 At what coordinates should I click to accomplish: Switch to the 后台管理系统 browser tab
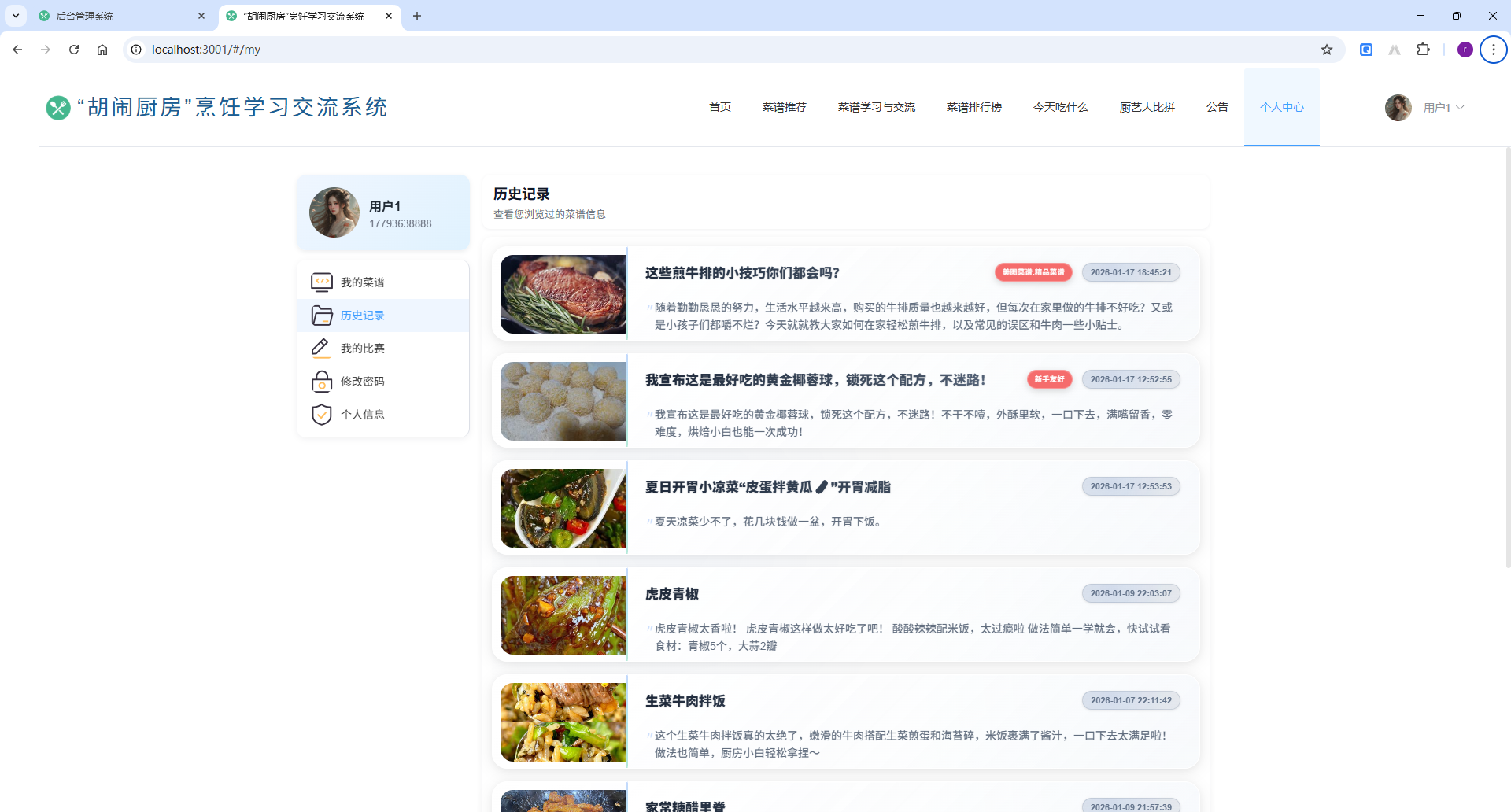pyautogui.click(x=118, y=16)
